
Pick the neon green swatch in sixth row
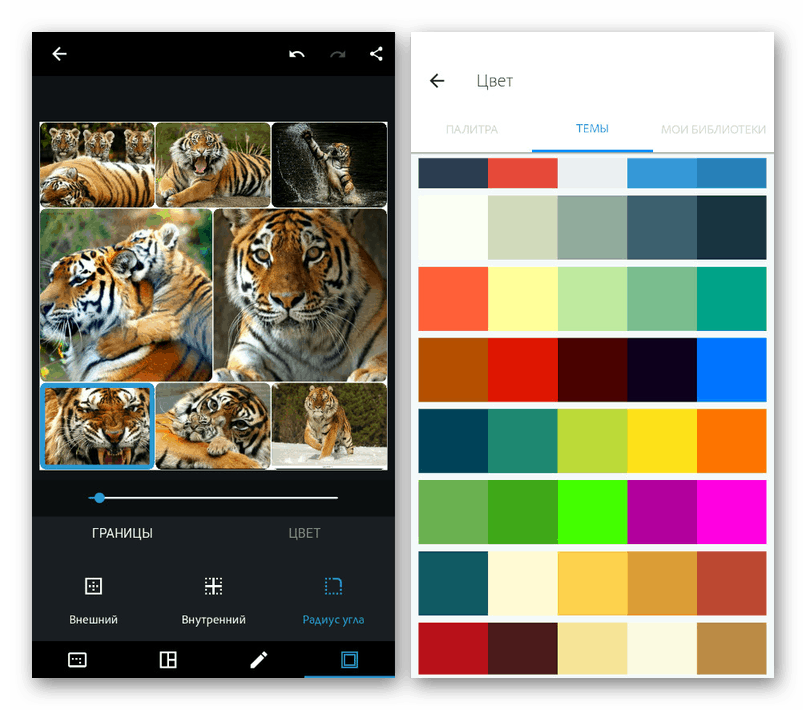point(592,512)
